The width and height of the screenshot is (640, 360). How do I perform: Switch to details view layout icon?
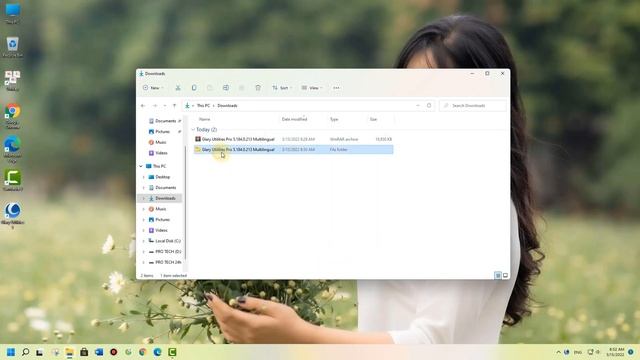498,276
